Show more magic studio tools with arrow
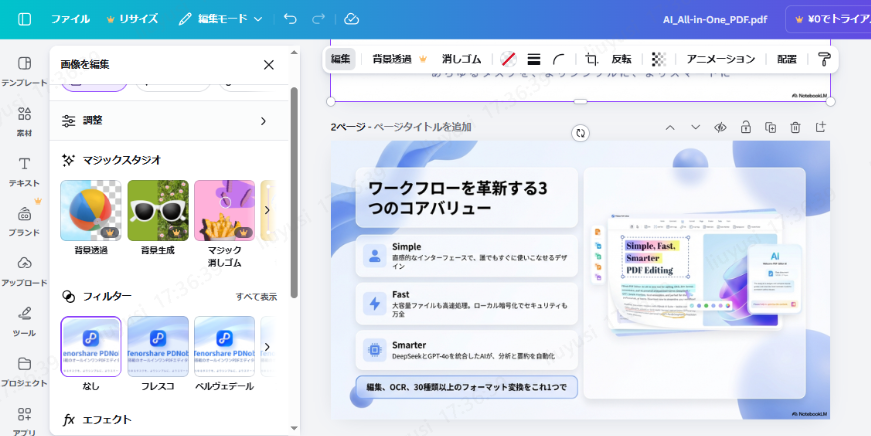The image size is (871, 436). click(267, 210)
